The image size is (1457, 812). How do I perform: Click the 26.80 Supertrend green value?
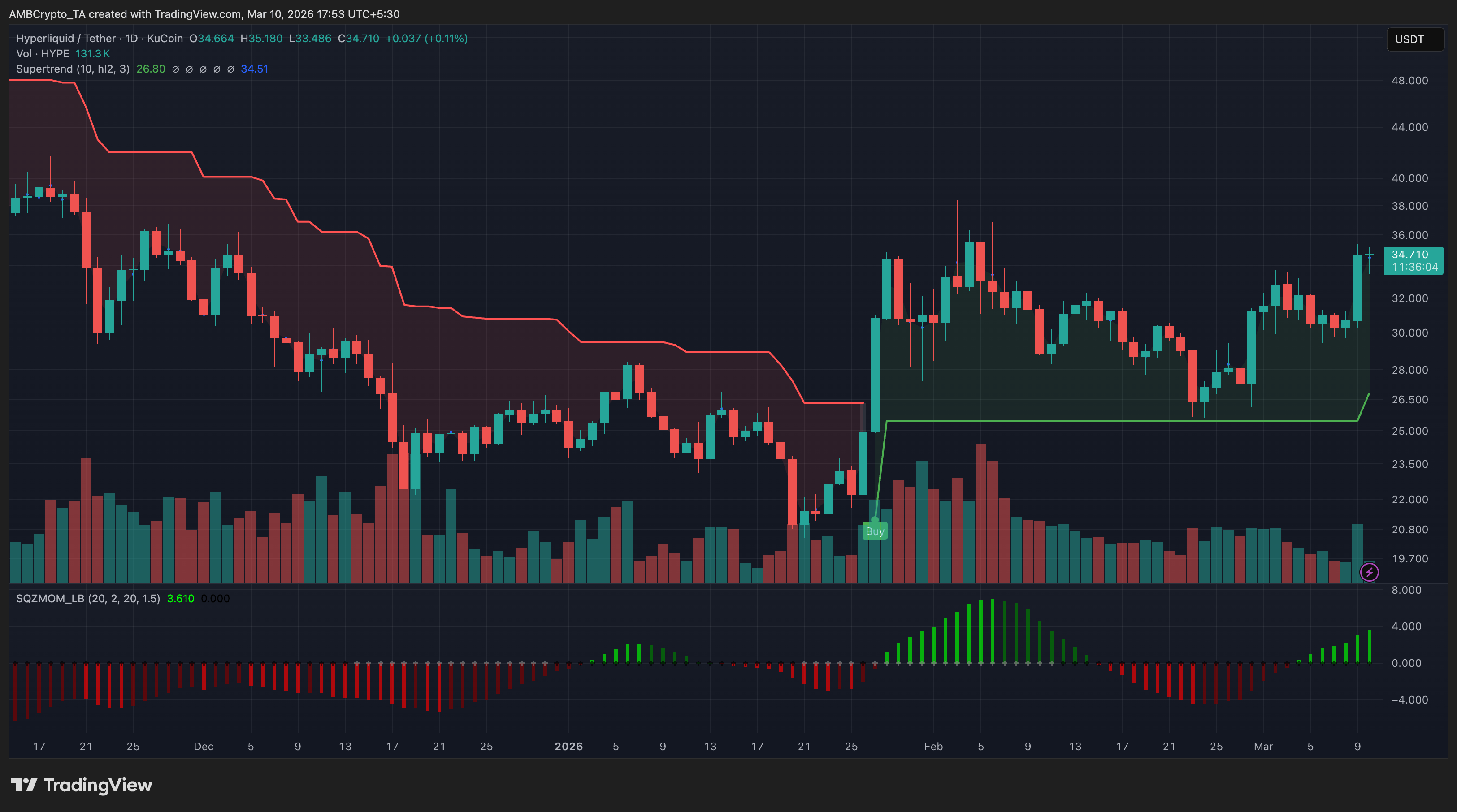click(x=151, y=69)
